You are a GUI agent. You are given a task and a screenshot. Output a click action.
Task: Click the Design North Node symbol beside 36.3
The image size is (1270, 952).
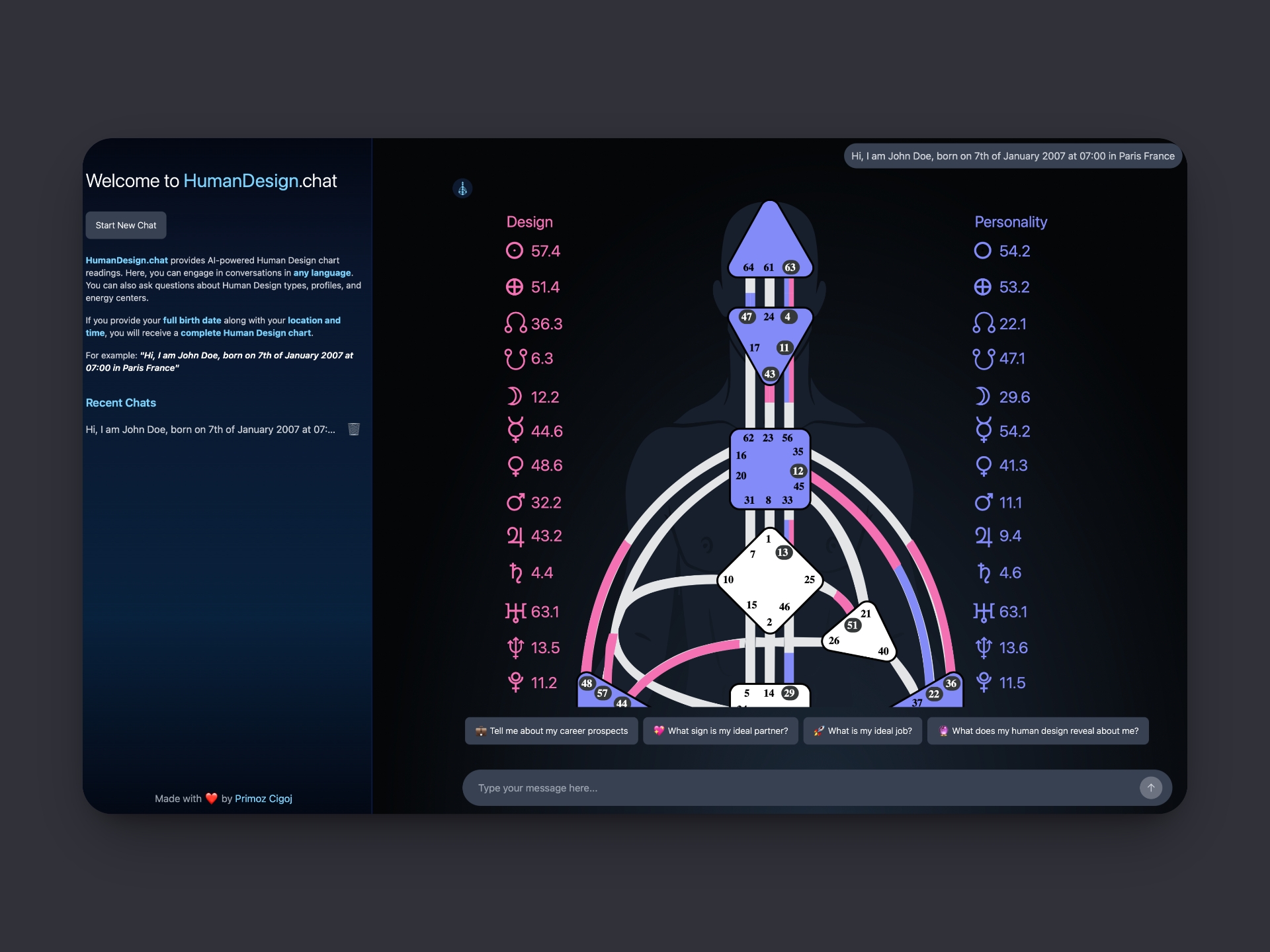click(515, 323)
